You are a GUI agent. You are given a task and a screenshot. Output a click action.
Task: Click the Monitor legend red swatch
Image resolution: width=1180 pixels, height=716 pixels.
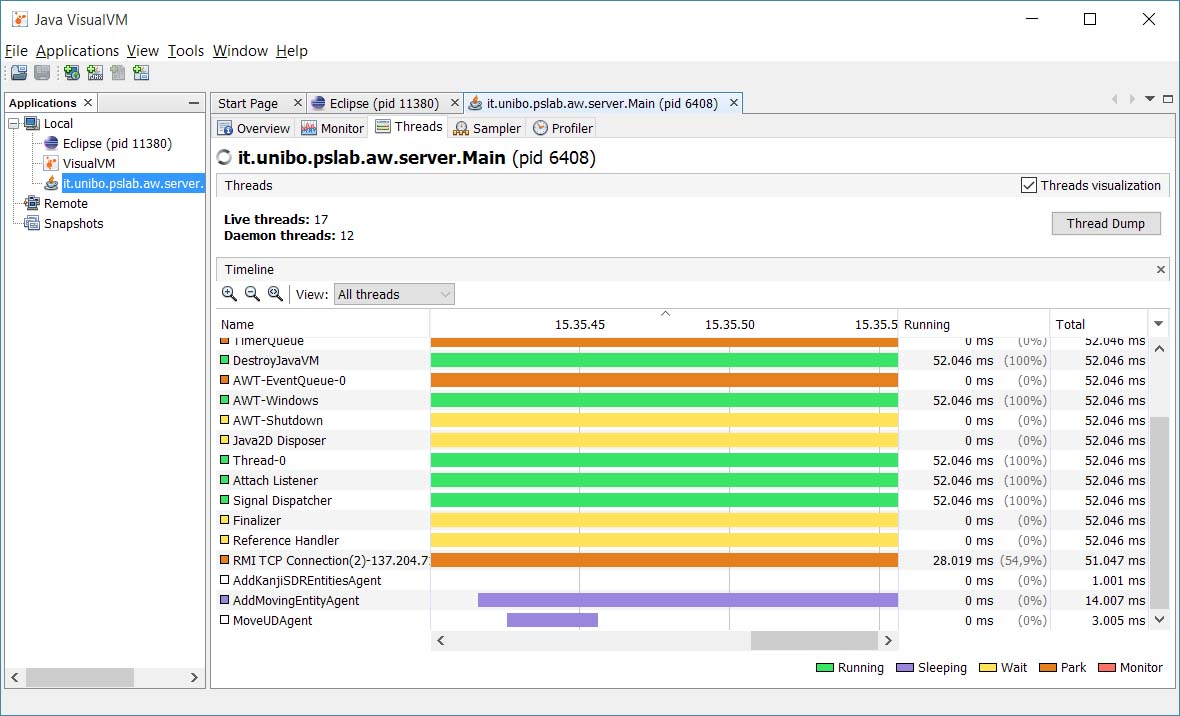1107,668
